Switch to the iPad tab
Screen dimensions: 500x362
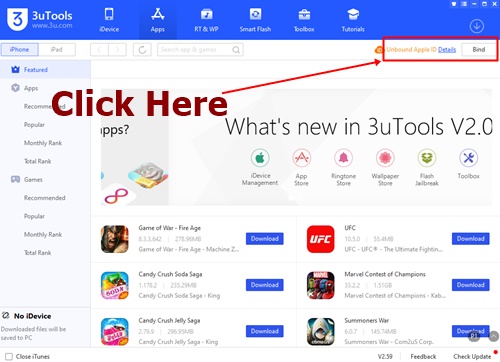pyautogui.click(x=57, y=50)
